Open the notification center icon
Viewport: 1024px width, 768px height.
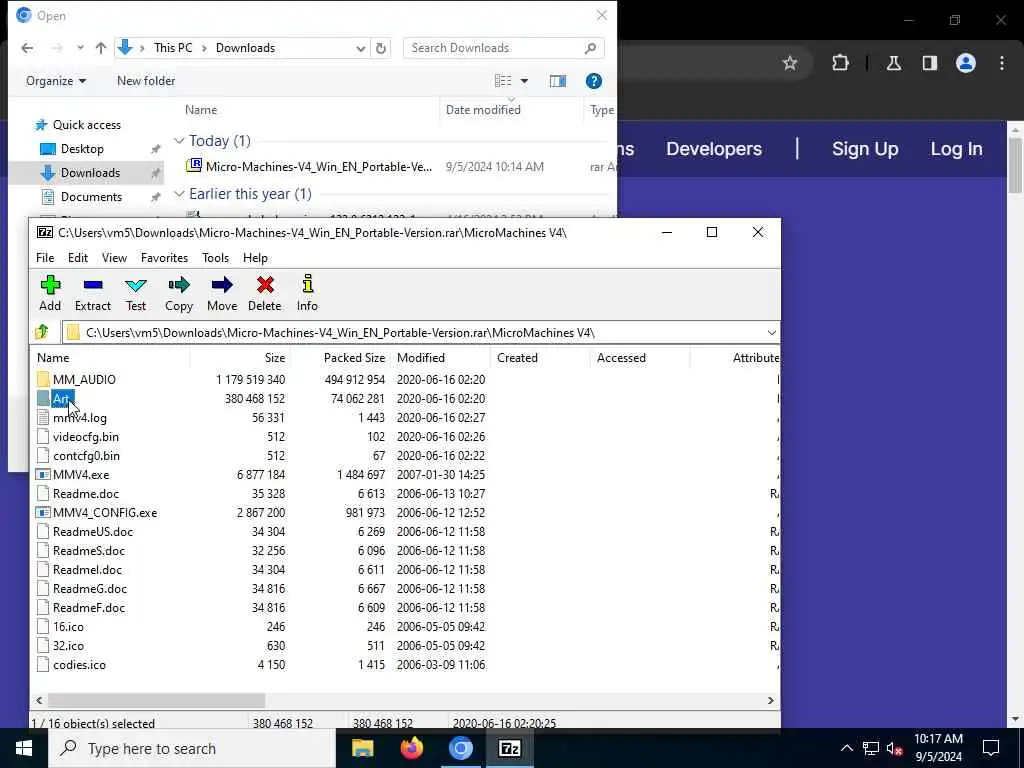click(991, 748)
